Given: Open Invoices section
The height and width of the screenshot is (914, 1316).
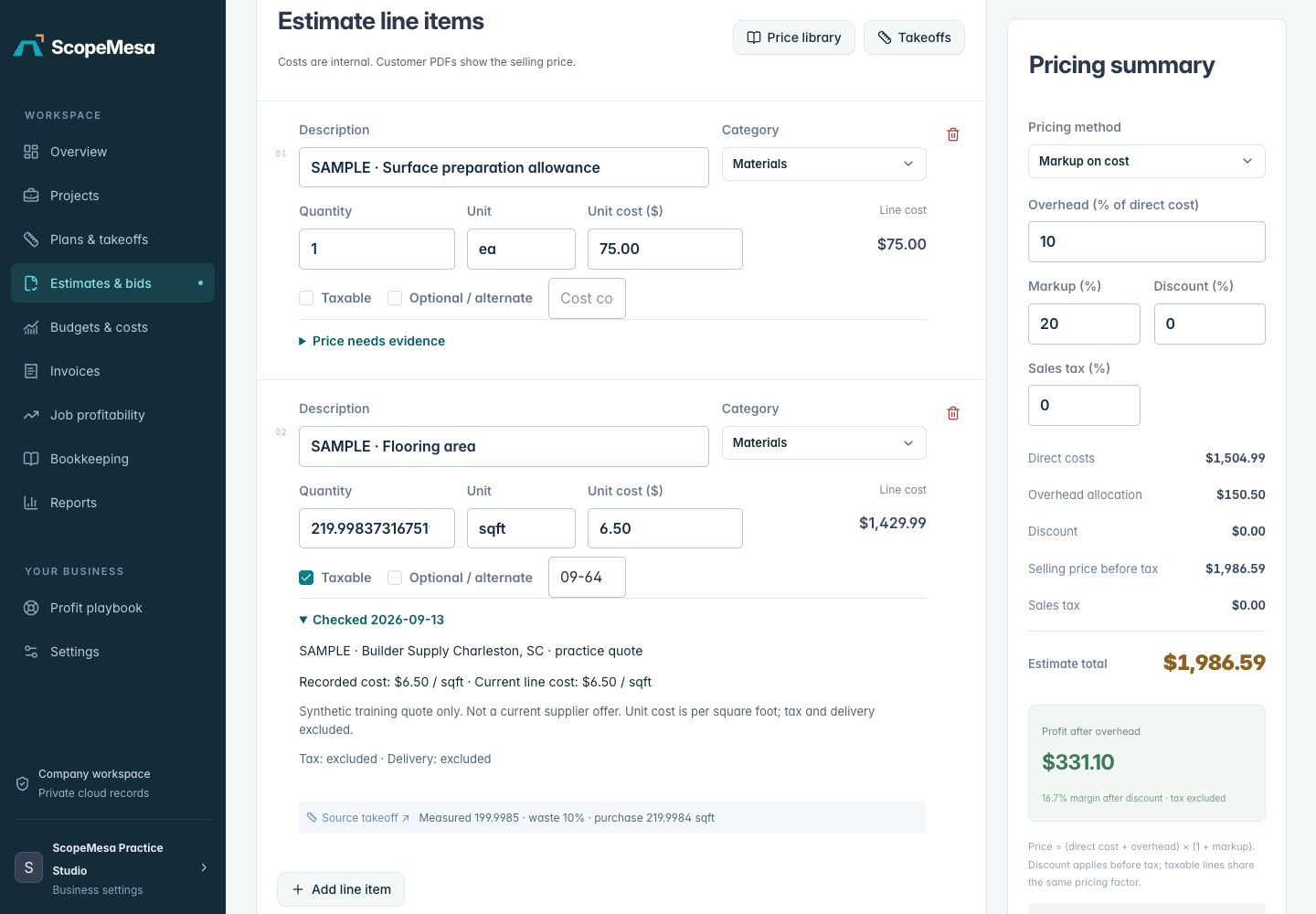Looking at the screenshot, I should click(112, 371).
